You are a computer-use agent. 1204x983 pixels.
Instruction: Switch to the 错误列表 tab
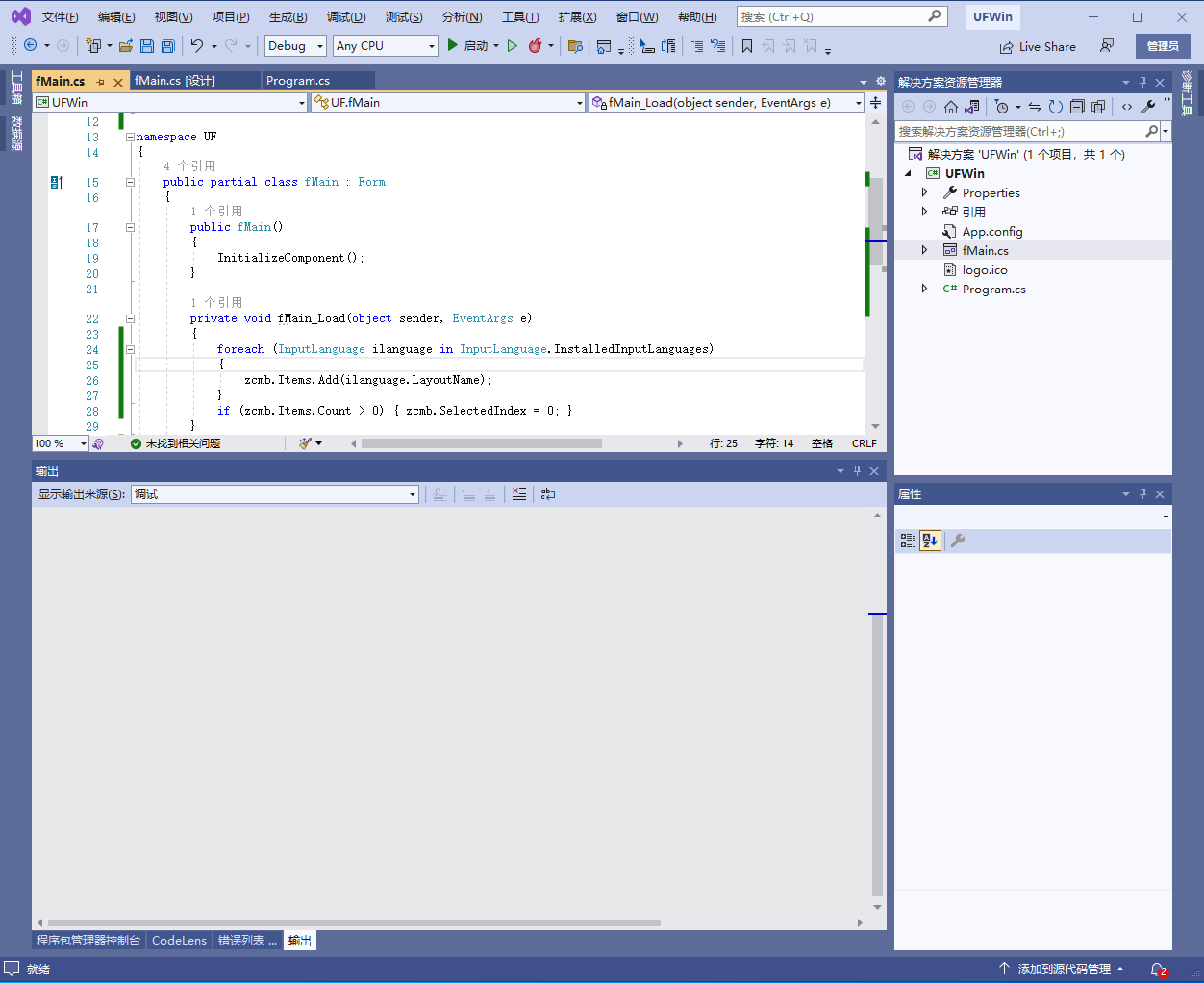coord(247,941)
